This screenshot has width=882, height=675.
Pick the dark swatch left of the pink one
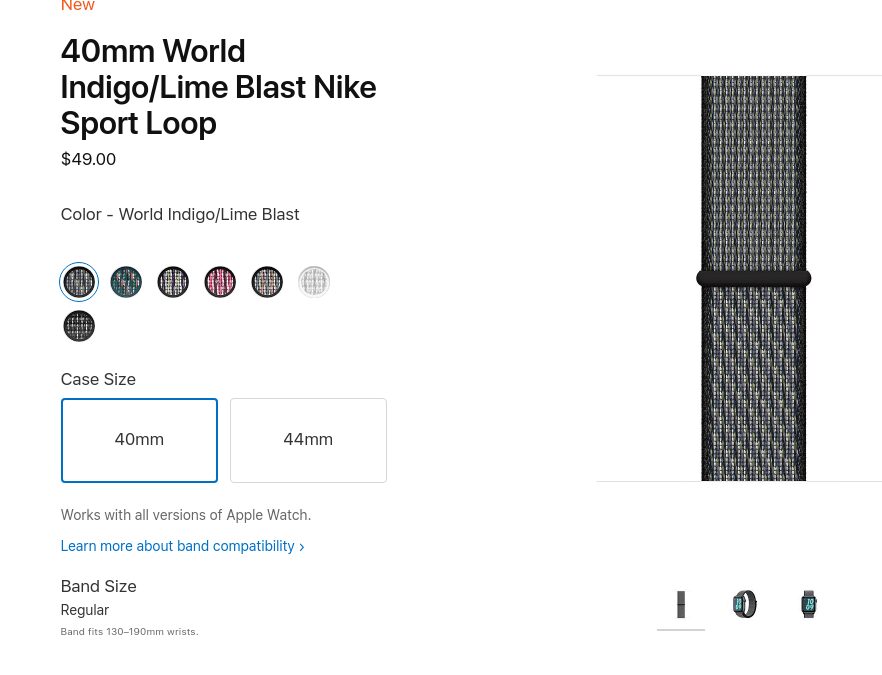(x=173, y=282)
